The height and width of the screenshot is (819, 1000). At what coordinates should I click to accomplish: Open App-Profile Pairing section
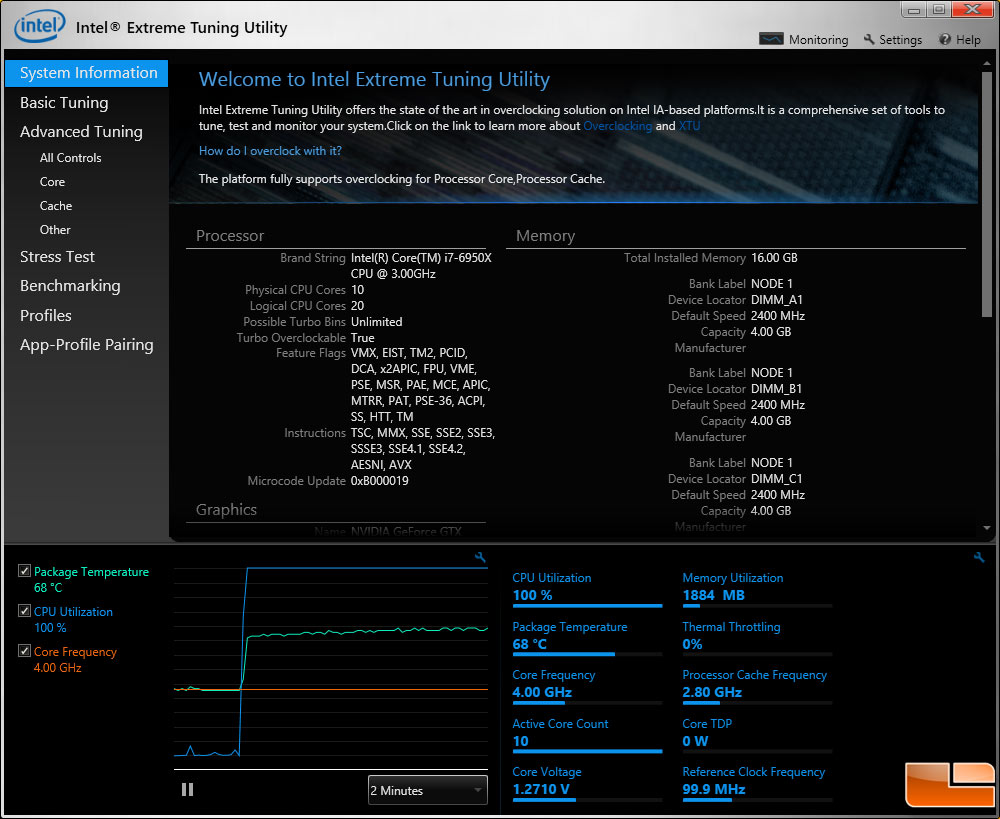point(86,344)
